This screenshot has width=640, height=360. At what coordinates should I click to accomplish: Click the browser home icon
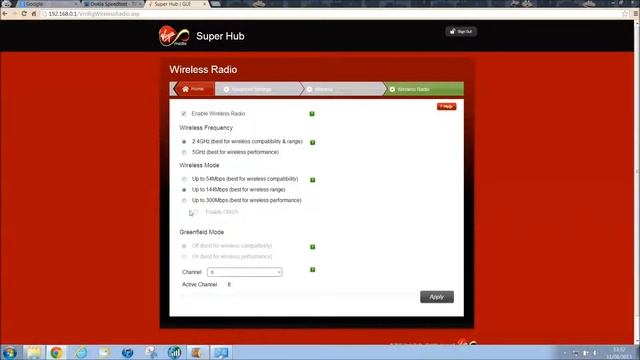(x=34, y=13)
